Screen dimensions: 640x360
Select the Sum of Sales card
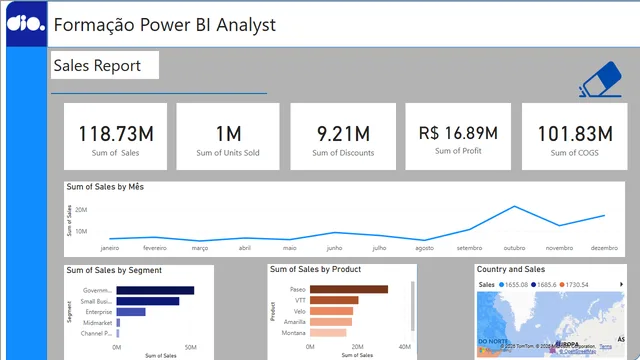point(116,136)
